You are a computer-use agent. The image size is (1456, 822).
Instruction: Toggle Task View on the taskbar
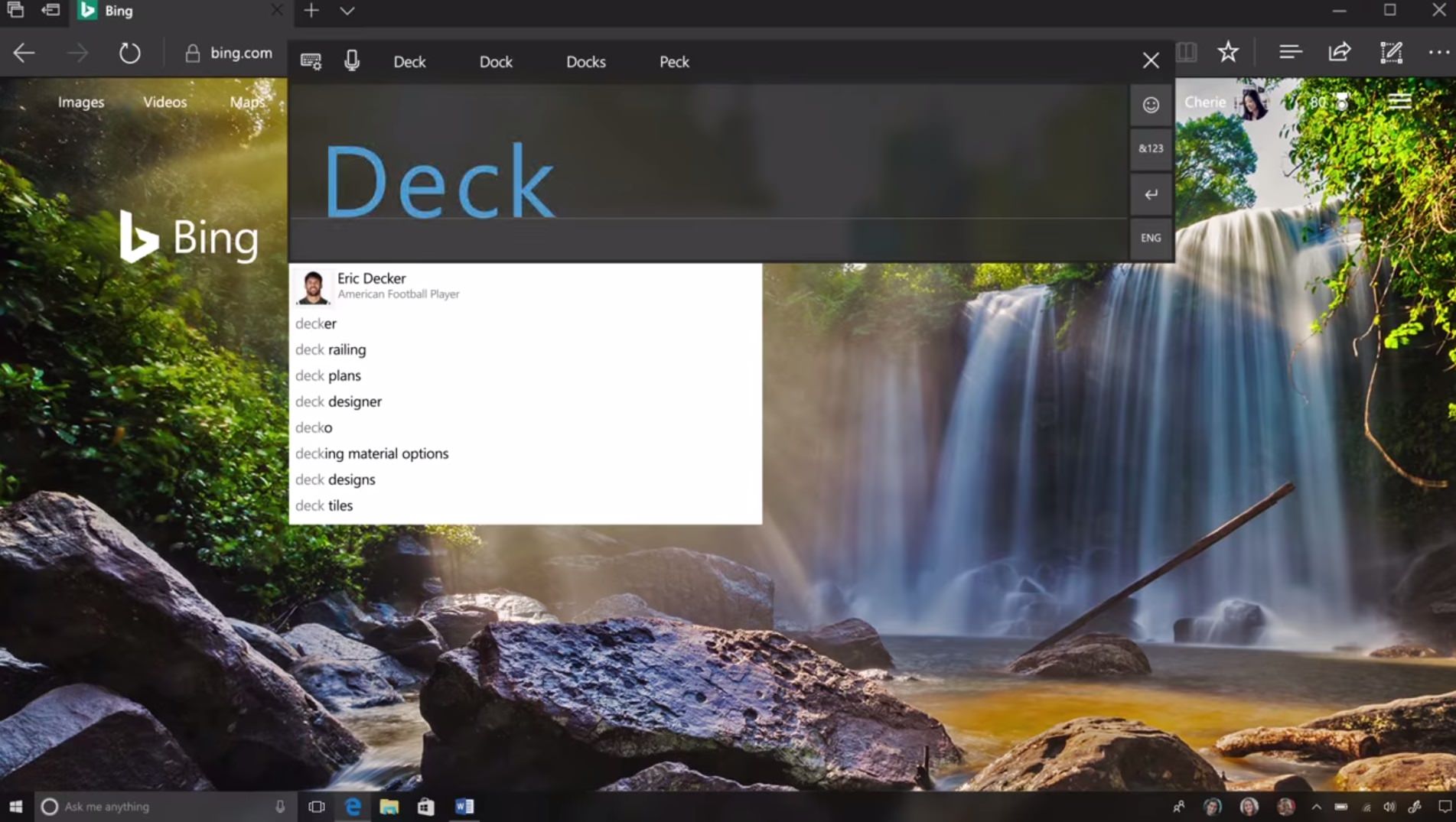pos(314,806)
